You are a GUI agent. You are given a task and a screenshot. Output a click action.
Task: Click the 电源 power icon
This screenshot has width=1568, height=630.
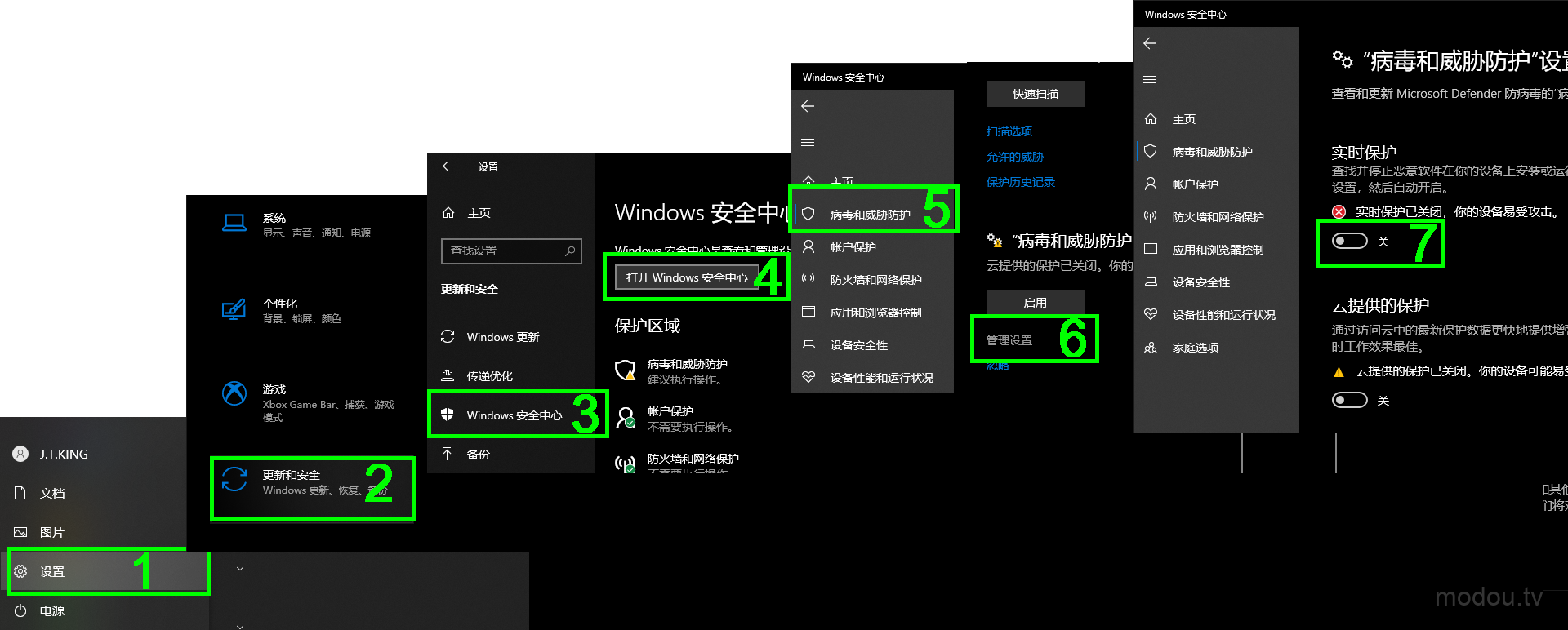(21, 610)
